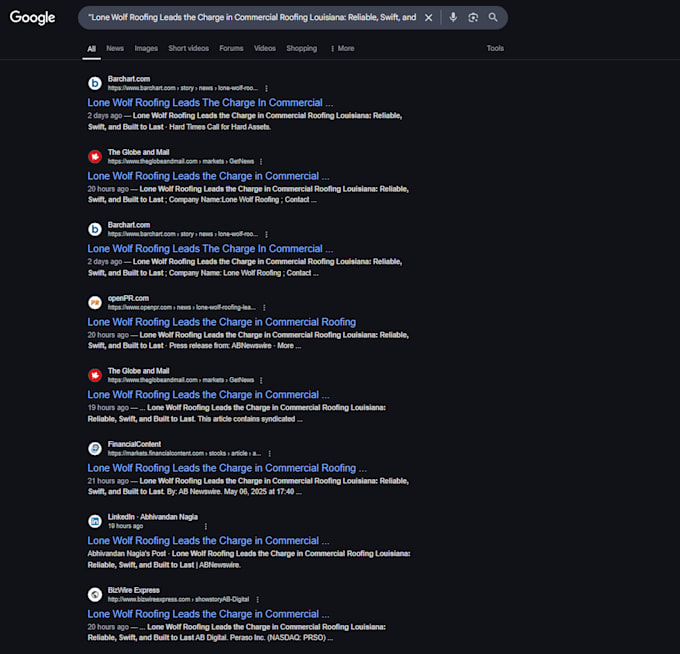
Task: Click first Barchart.com site name
Action: (x=129, y=79)
